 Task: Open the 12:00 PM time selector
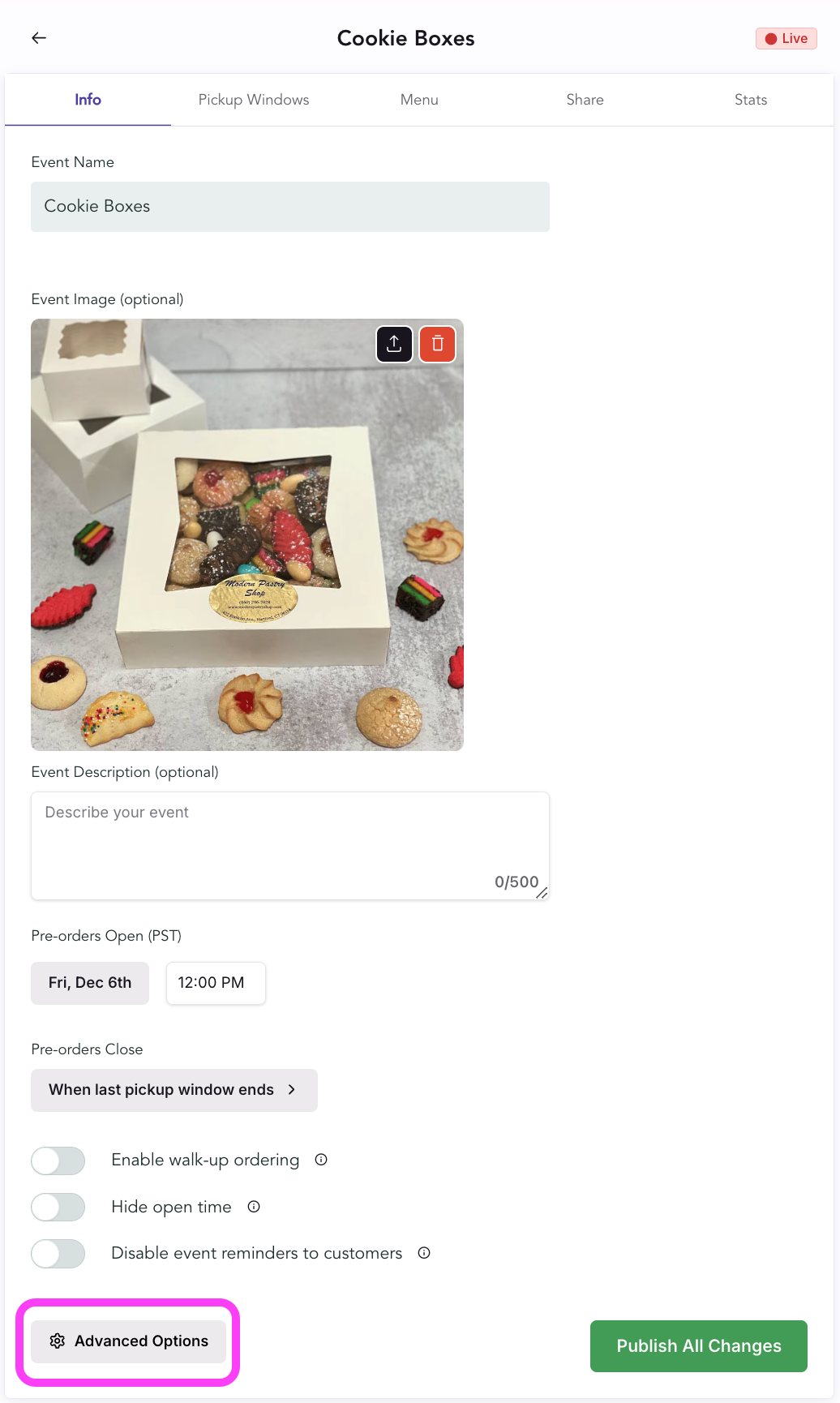216,983
